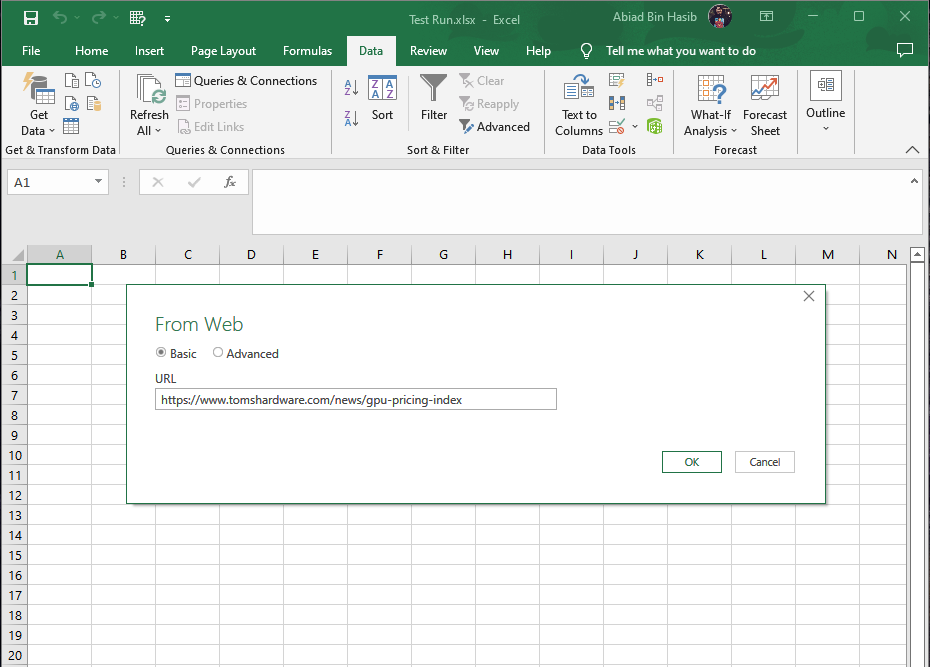This screenshot has height=667, width=930.
Task: Click the Undo arrow
Action: 60,18
